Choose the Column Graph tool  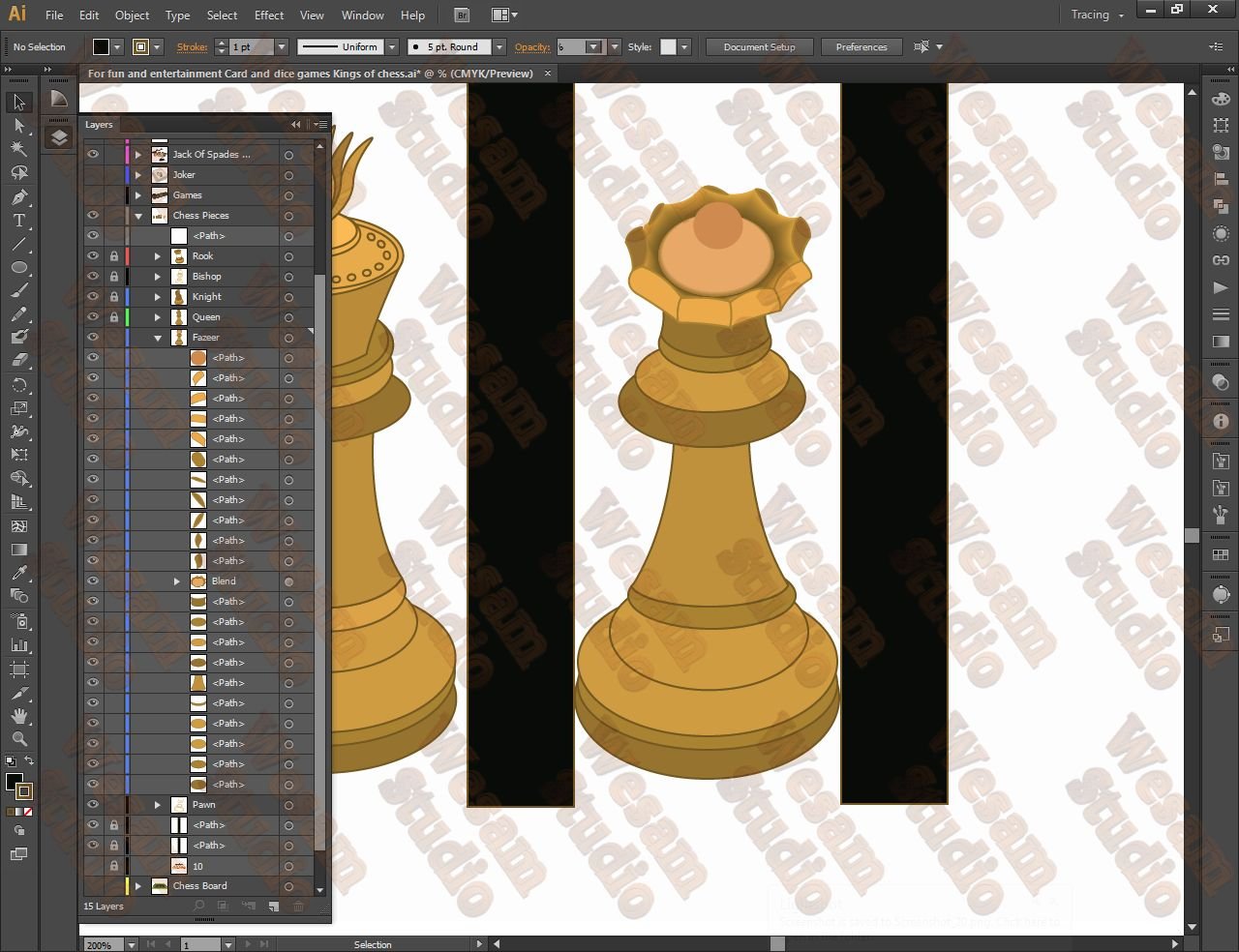point(18,644)
